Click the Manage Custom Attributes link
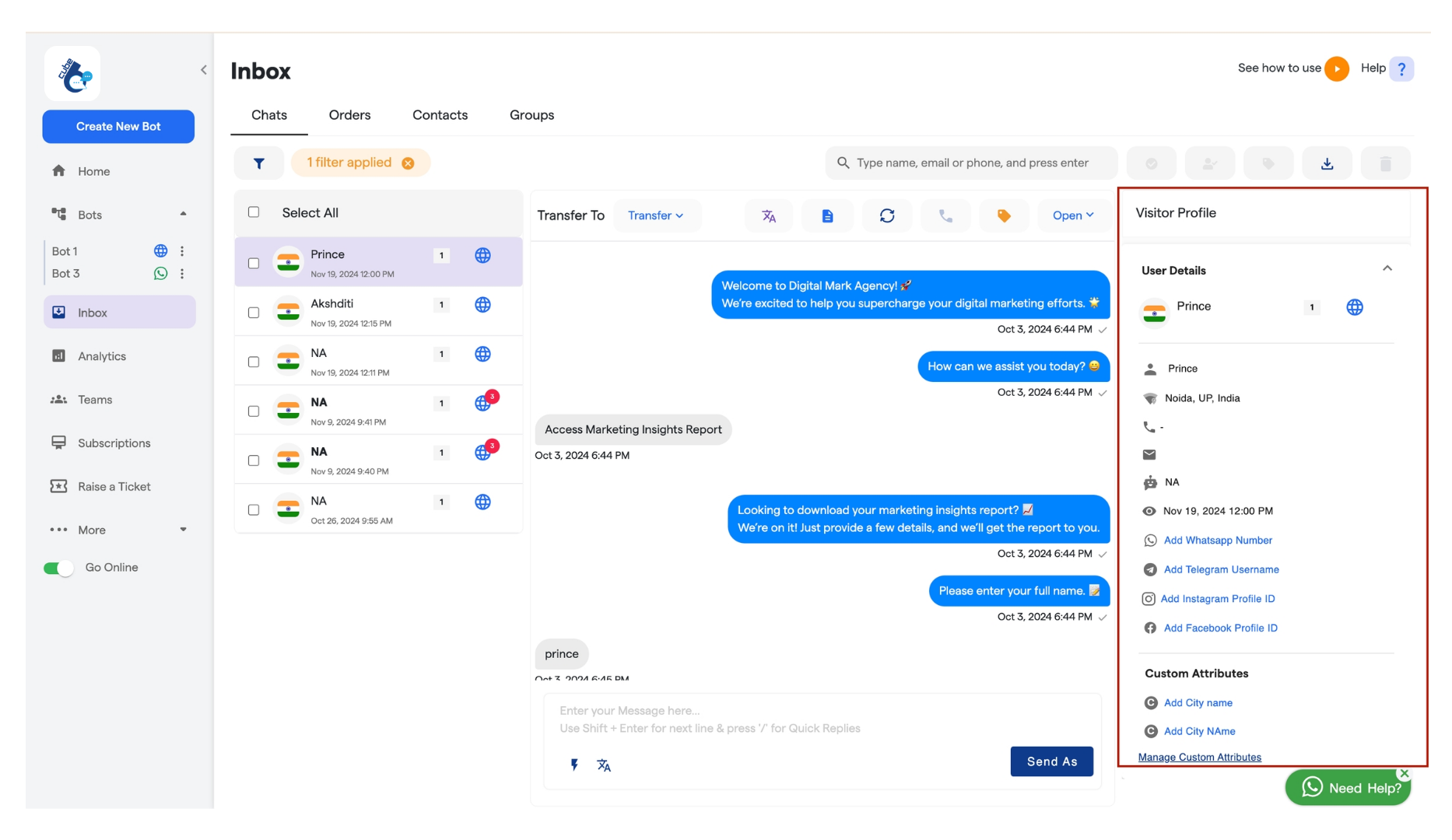Image resolution: width=1452 pixels, height=840 pixels. 1199,758
